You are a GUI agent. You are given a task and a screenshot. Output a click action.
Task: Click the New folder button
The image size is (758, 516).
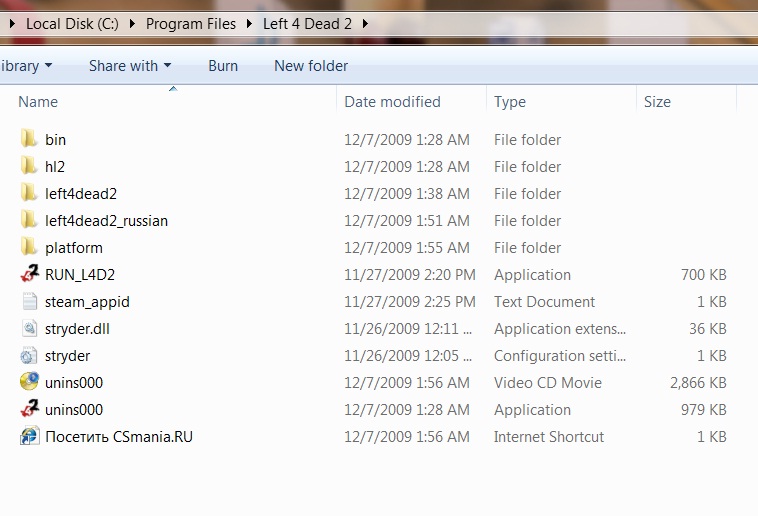[311, 65]
